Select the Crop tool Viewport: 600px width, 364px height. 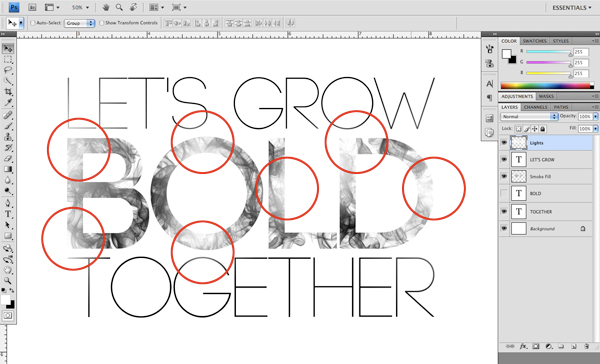click(x=8, y=92)
